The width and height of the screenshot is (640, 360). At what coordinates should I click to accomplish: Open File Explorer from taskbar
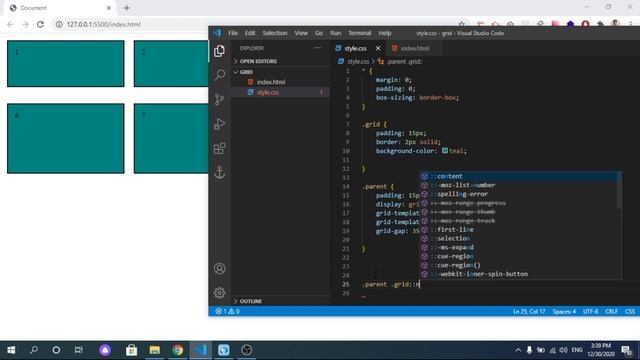pos(155,350)
